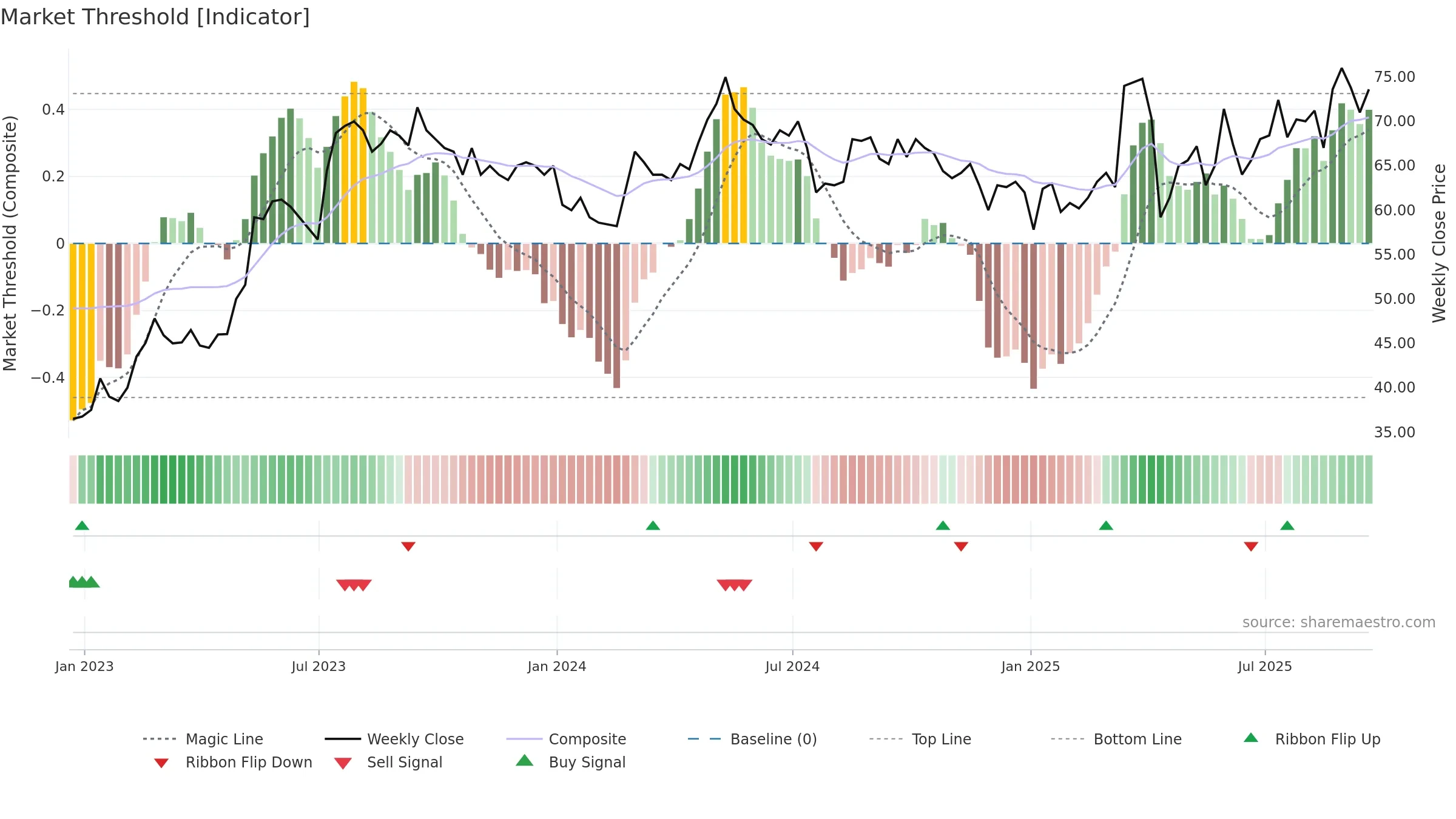This screenshot has height=819, width=1456.
Task: Click the Jan 2025 x-axis label
Action: point(1031,666)
